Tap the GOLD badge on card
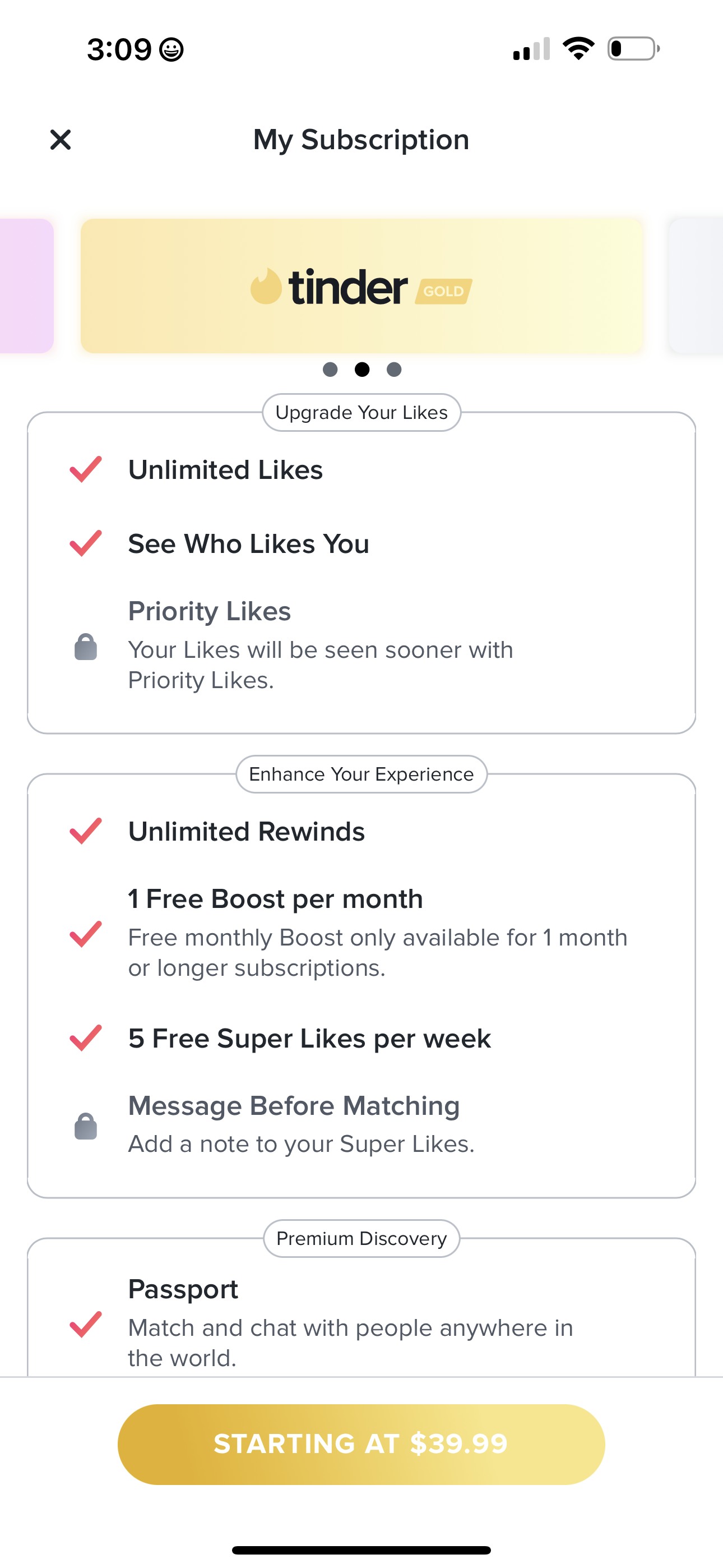The image size is (723, 1568). (444, 291)
